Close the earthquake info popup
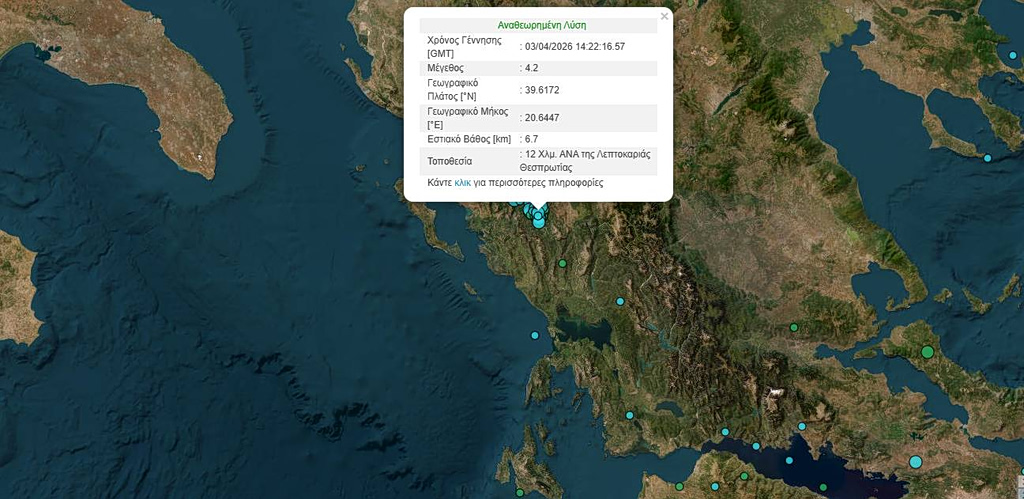1024x499 pixels. (664, 16)
